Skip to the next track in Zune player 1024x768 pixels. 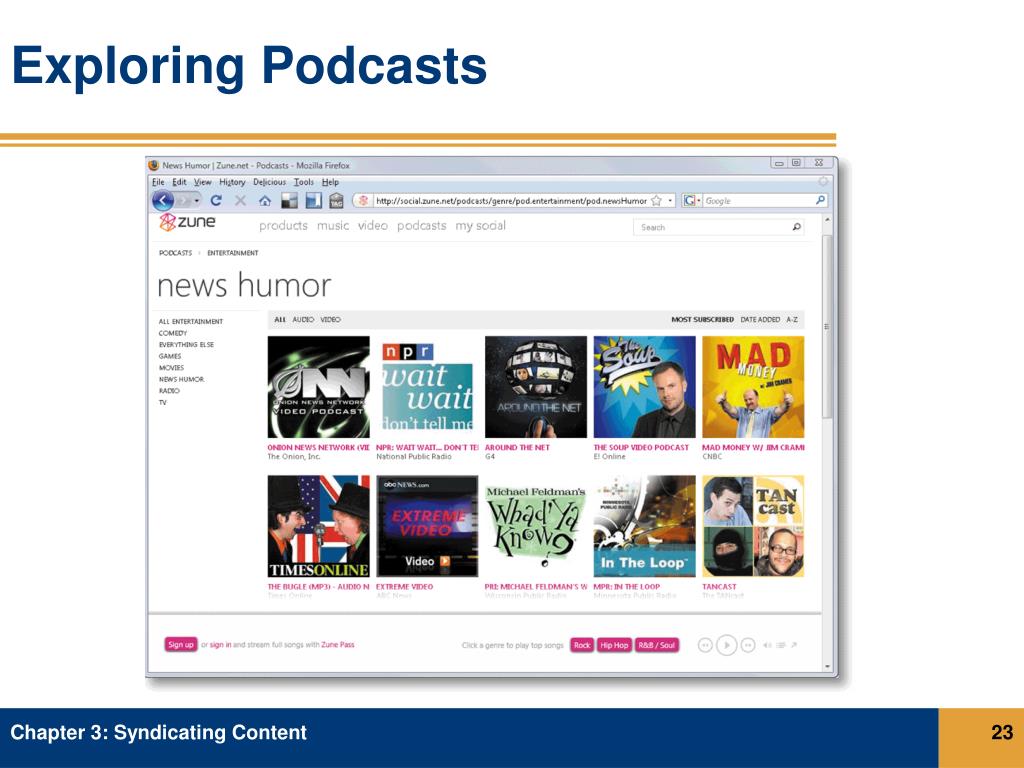[748, 645]
